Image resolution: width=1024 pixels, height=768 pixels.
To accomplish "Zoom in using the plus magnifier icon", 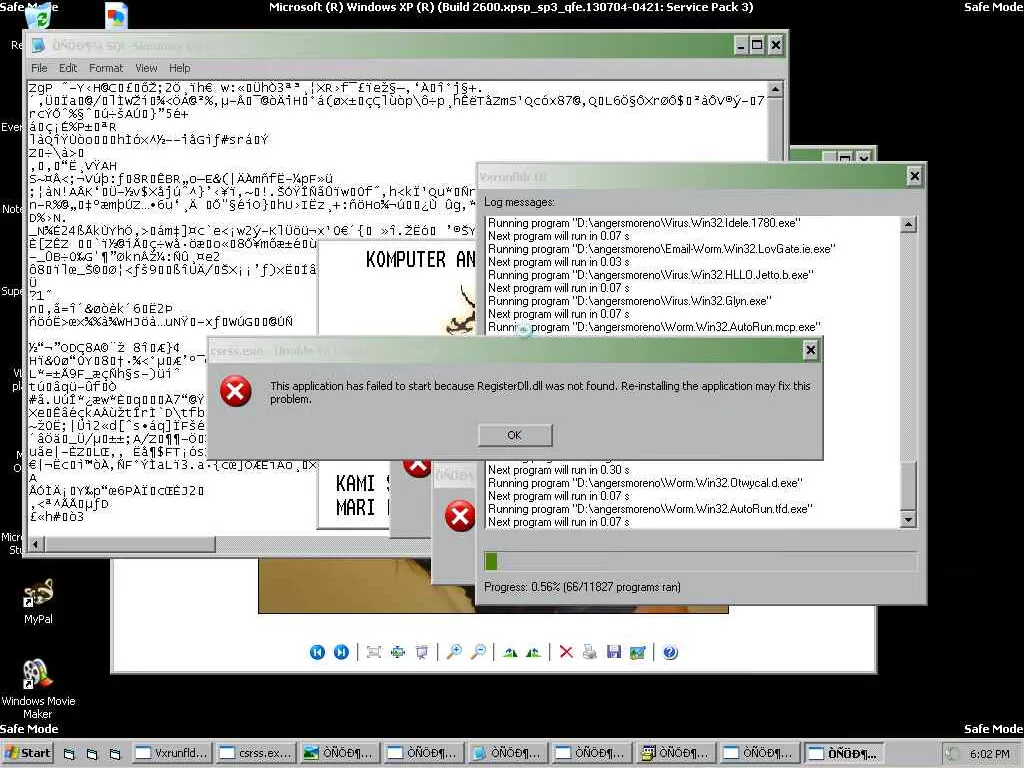I will pyautogui.click(x=454, y=652).
